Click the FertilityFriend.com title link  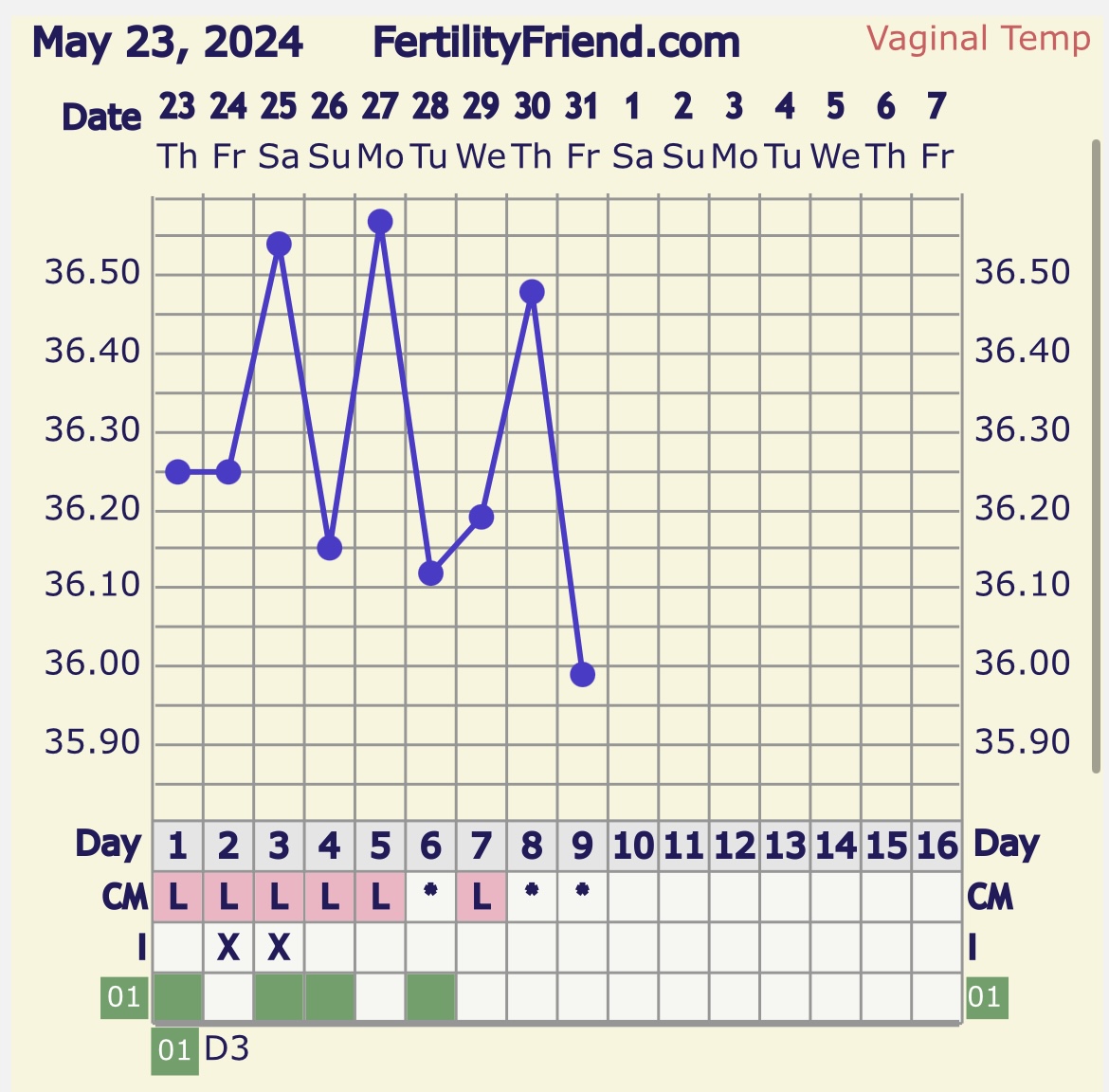[x=555, y=43]
